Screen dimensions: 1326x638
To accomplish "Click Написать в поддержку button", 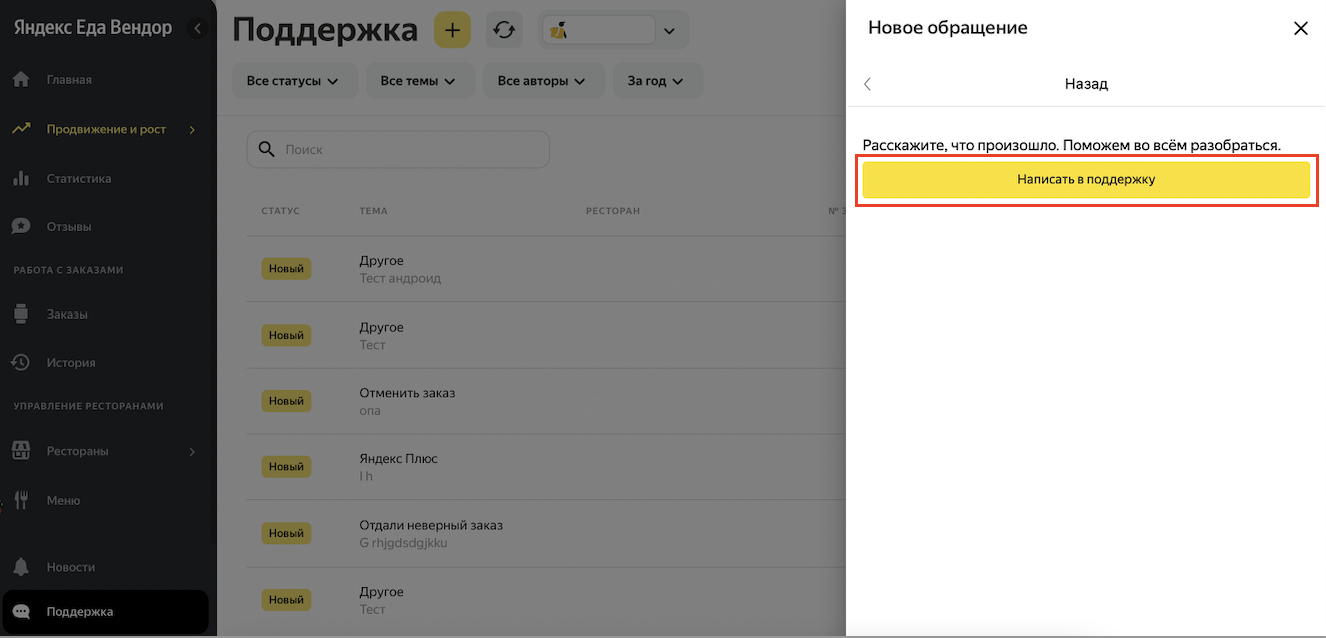I will click(x=1086, y=180).
